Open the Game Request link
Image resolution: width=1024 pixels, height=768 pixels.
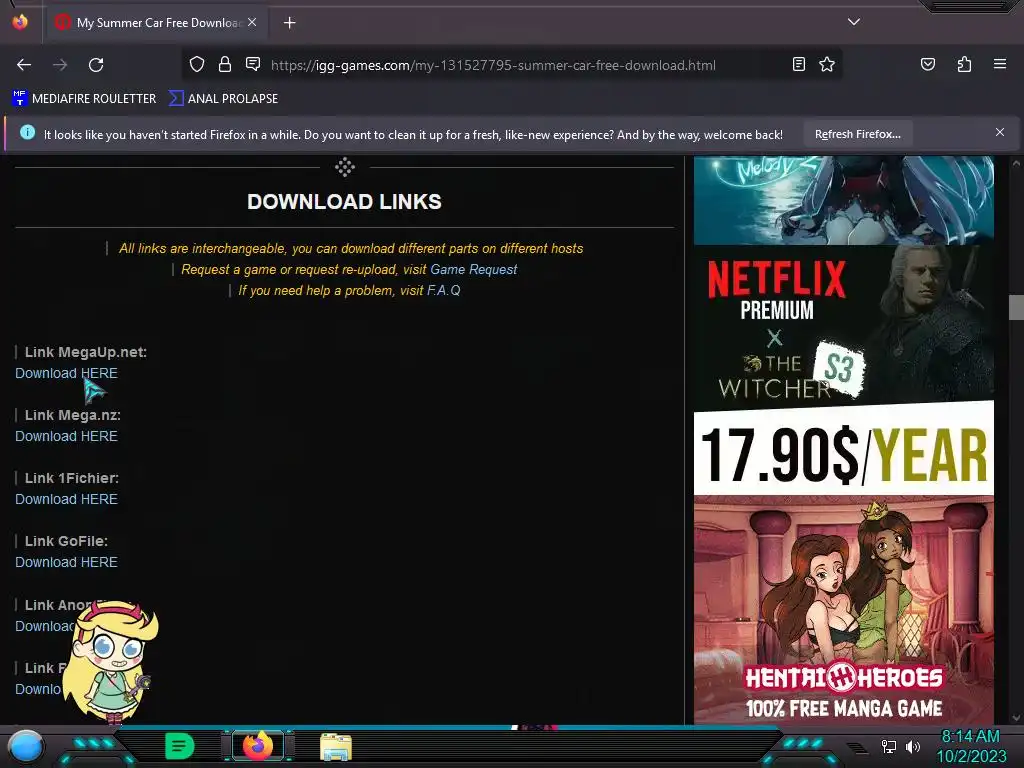pos(473,270)
